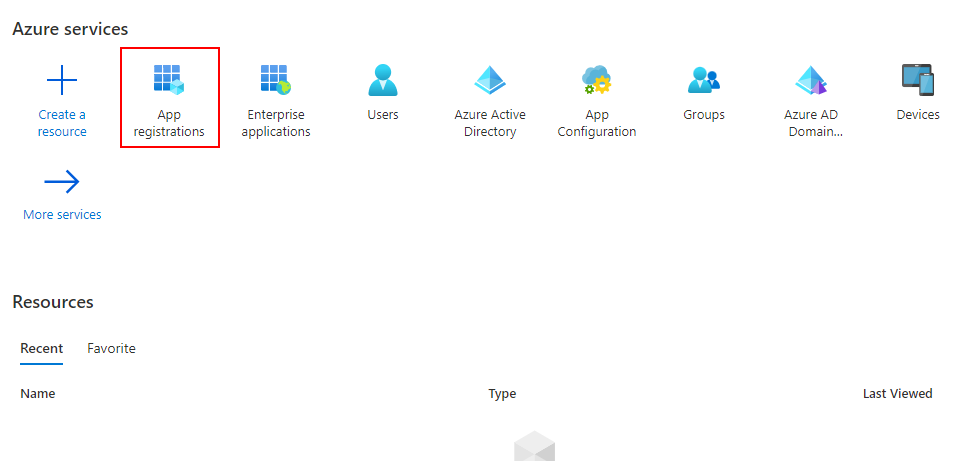
Task: Open the Enterprise applications icon
Action: pyautogui.click(x=276, y=80)
